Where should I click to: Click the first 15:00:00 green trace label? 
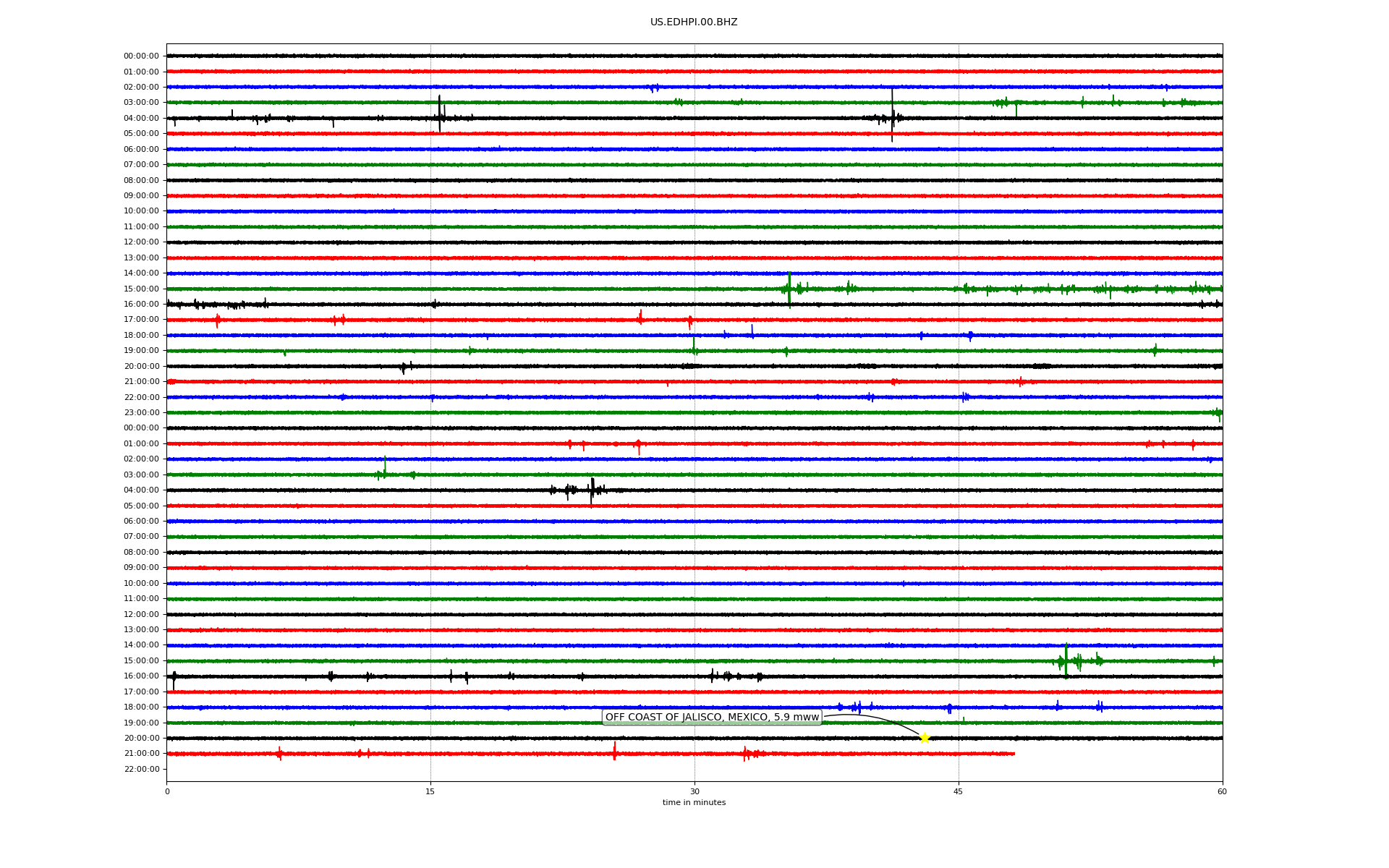pos(141,289)
